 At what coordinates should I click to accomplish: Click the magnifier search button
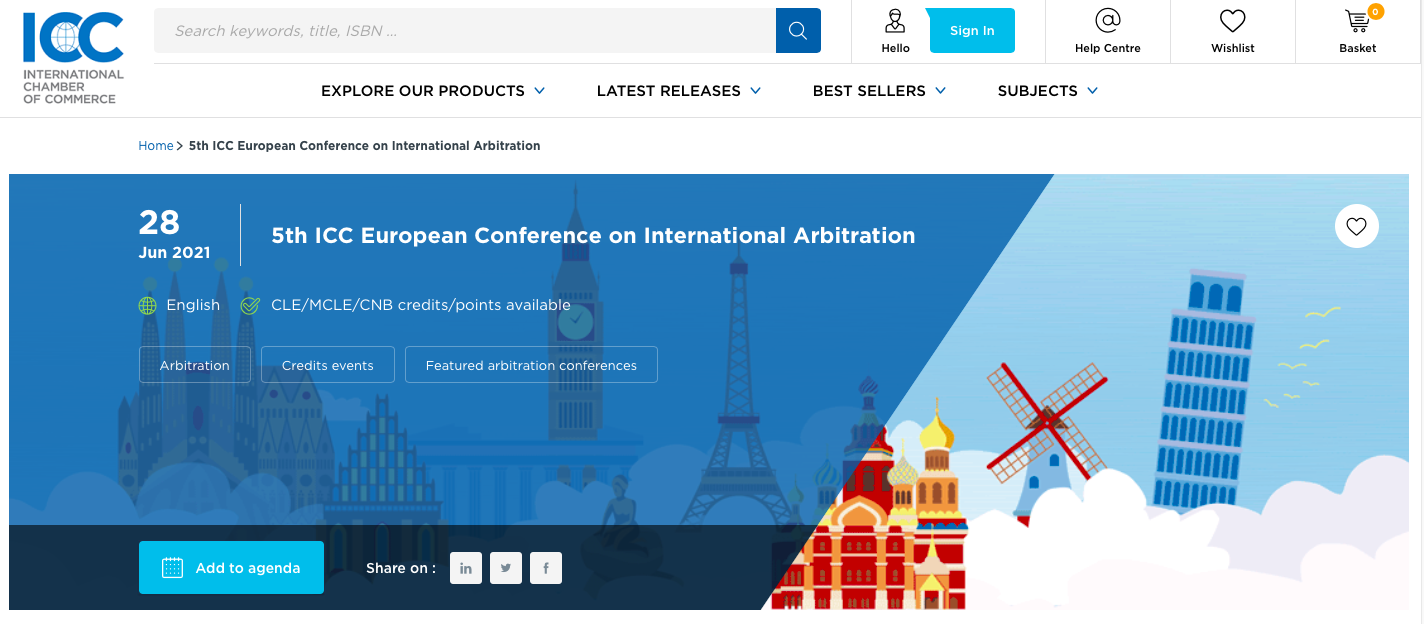pyautogui.click(x=798, y=31)
